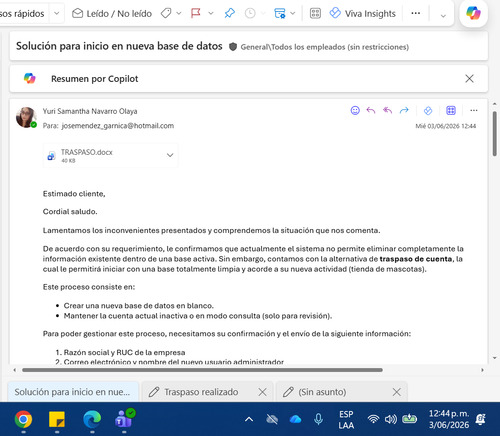The height and width of the screenshot is (436, 500).
Task: Open the battery tray icon
Action: pos(409,419)
